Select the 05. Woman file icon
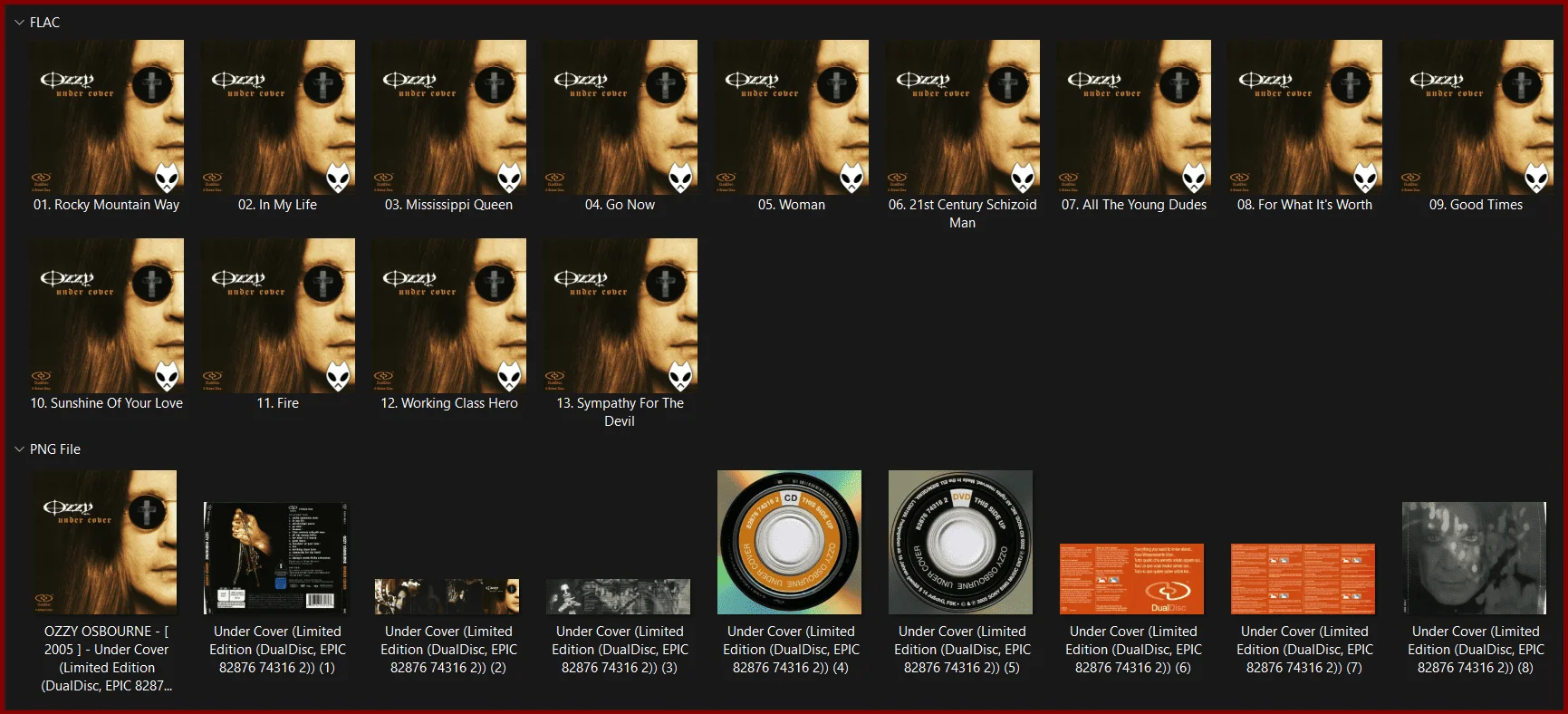This screenshot has height=714, width=1568. (792, 117)
